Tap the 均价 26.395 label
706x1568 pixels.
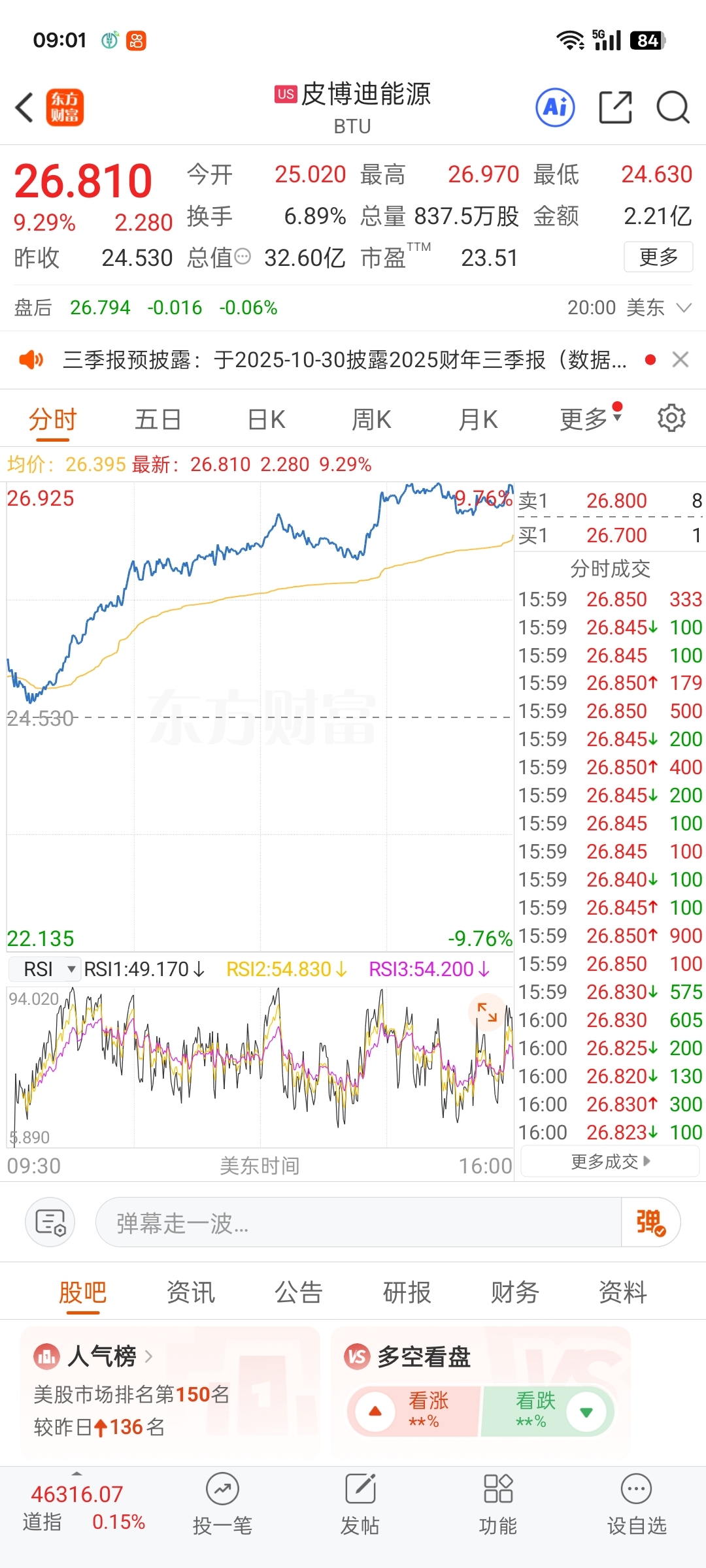[x=66, y=465]
